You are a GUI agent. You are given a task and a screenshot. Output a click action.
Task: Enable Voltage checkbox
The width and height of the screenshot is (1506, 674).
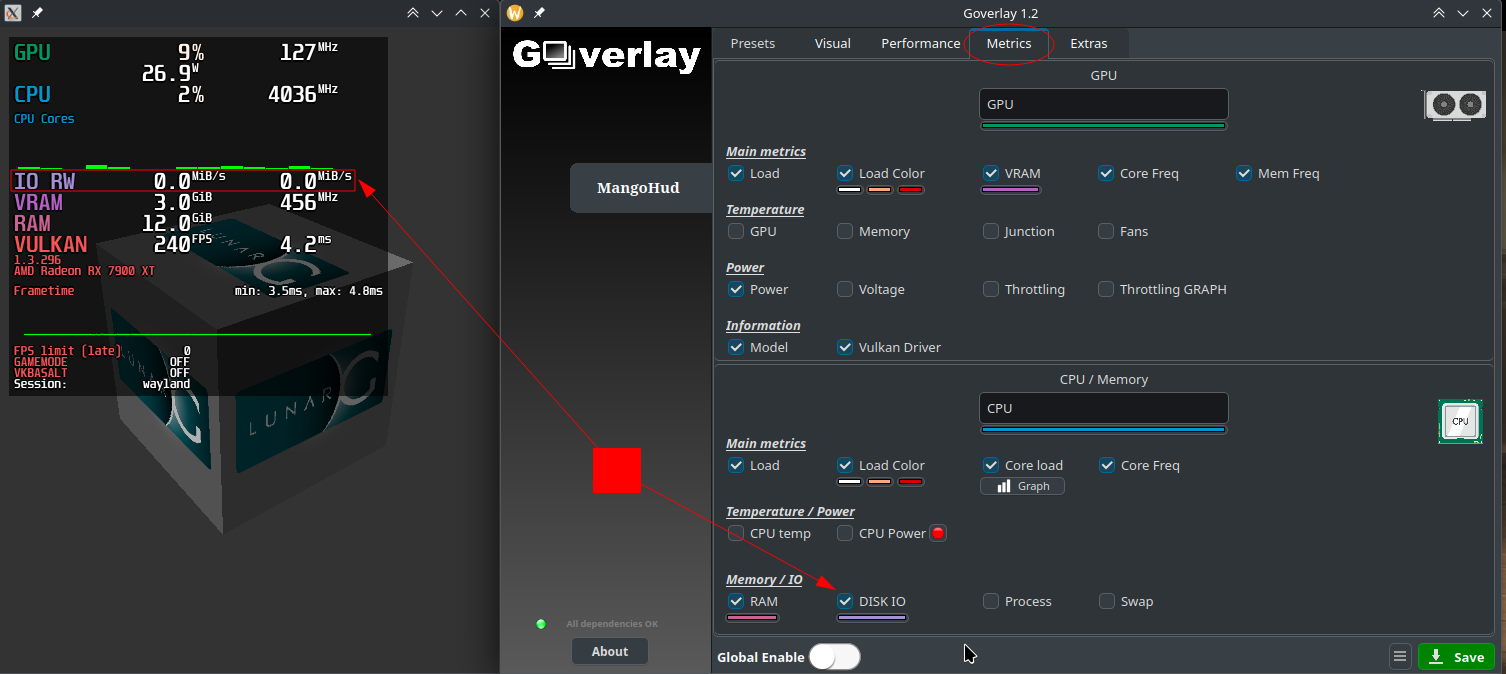pyautogui.click(x=845, y=289)
